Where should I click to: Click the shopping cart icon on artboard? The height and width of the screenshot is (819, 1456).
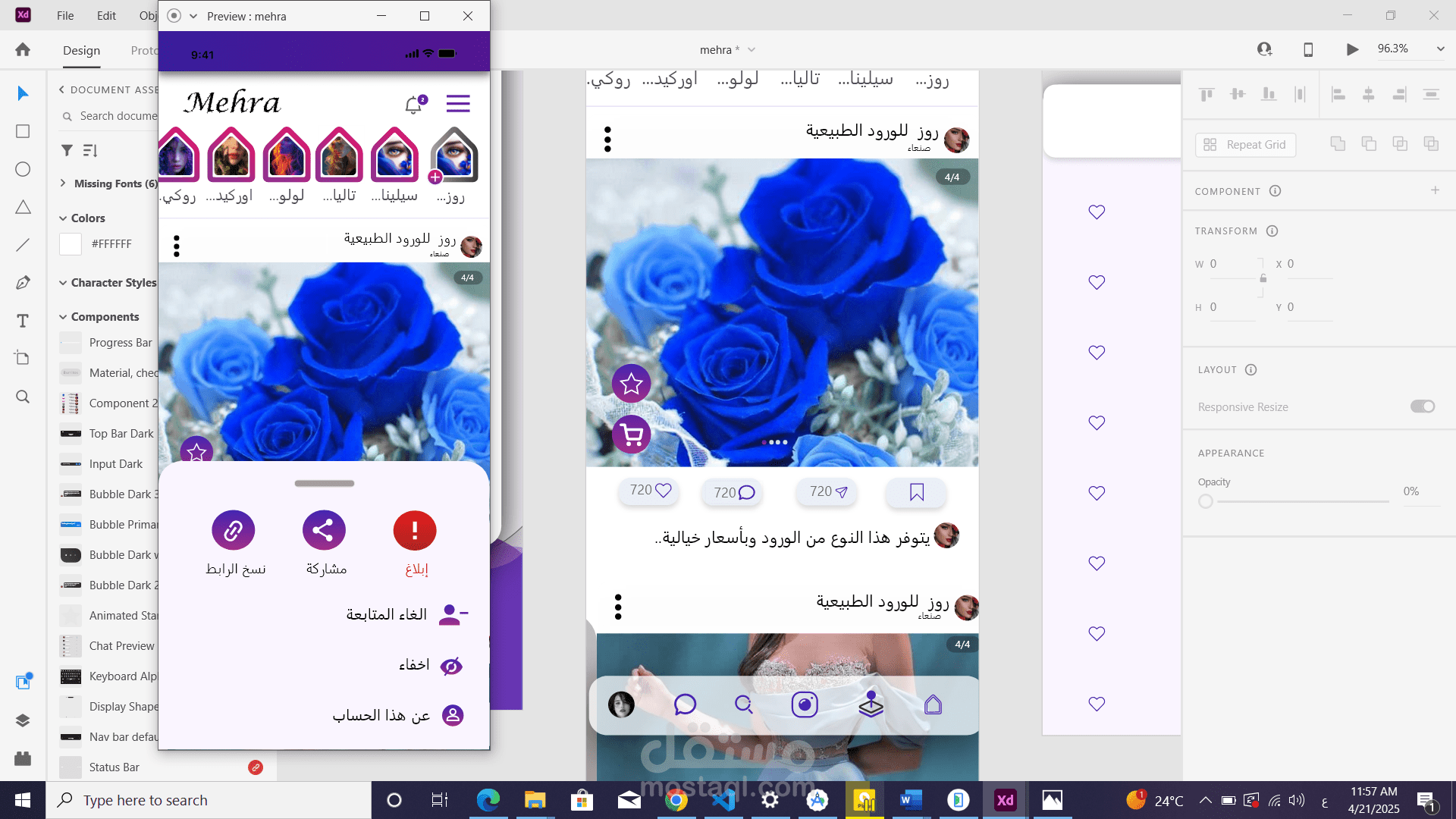[x=632, y=435]
